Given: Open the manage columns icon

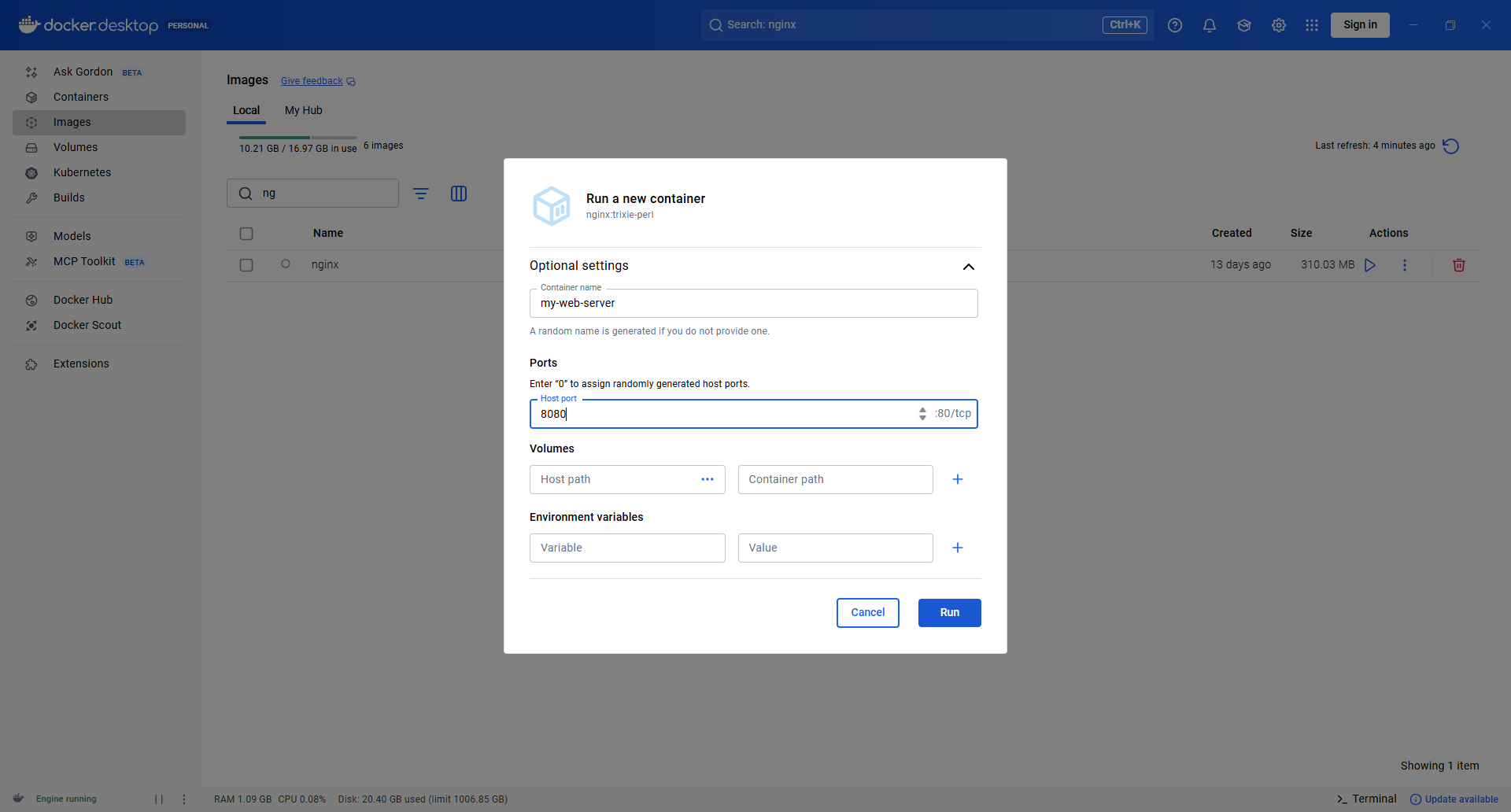Looking at the screenshot, I should (459, 194).
